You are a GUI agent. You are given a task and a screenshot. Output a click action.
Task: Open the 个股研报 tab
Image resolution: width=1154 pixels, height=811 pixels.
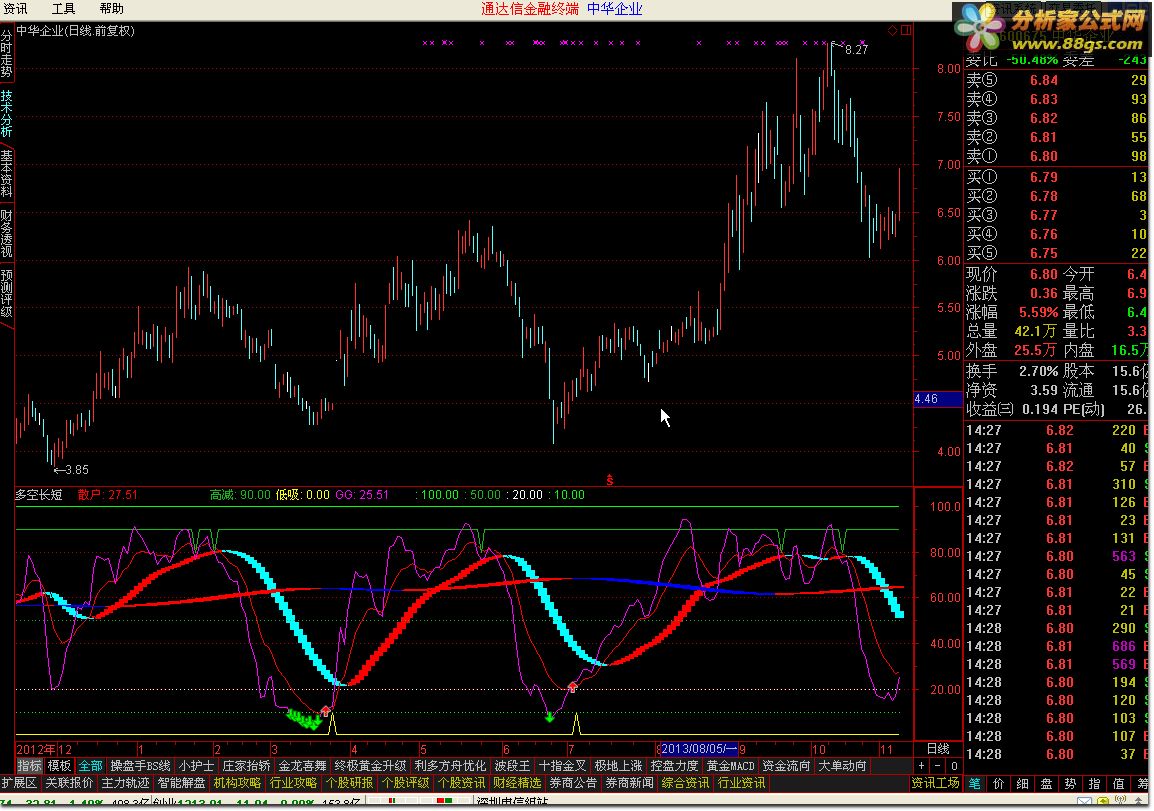click(350, 783)
